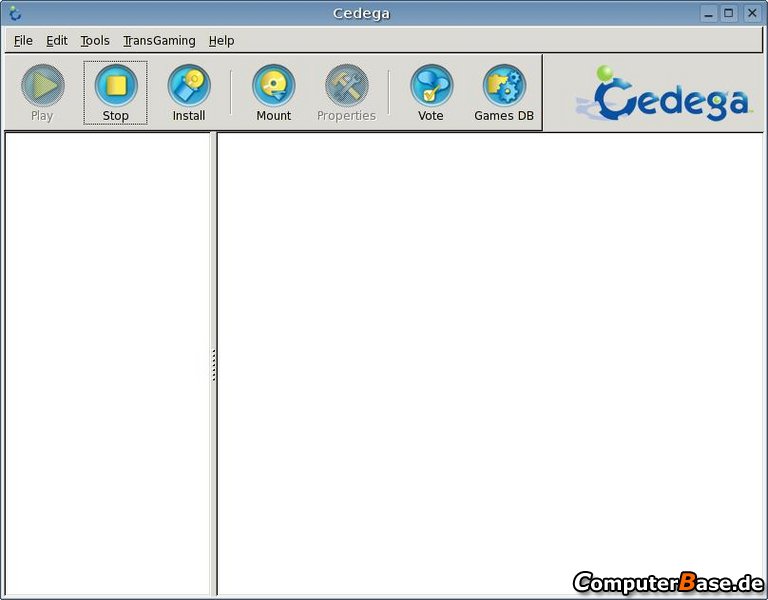768x600 pixels.
Task: Open the Tools menu
Action: tap(95, 41)
